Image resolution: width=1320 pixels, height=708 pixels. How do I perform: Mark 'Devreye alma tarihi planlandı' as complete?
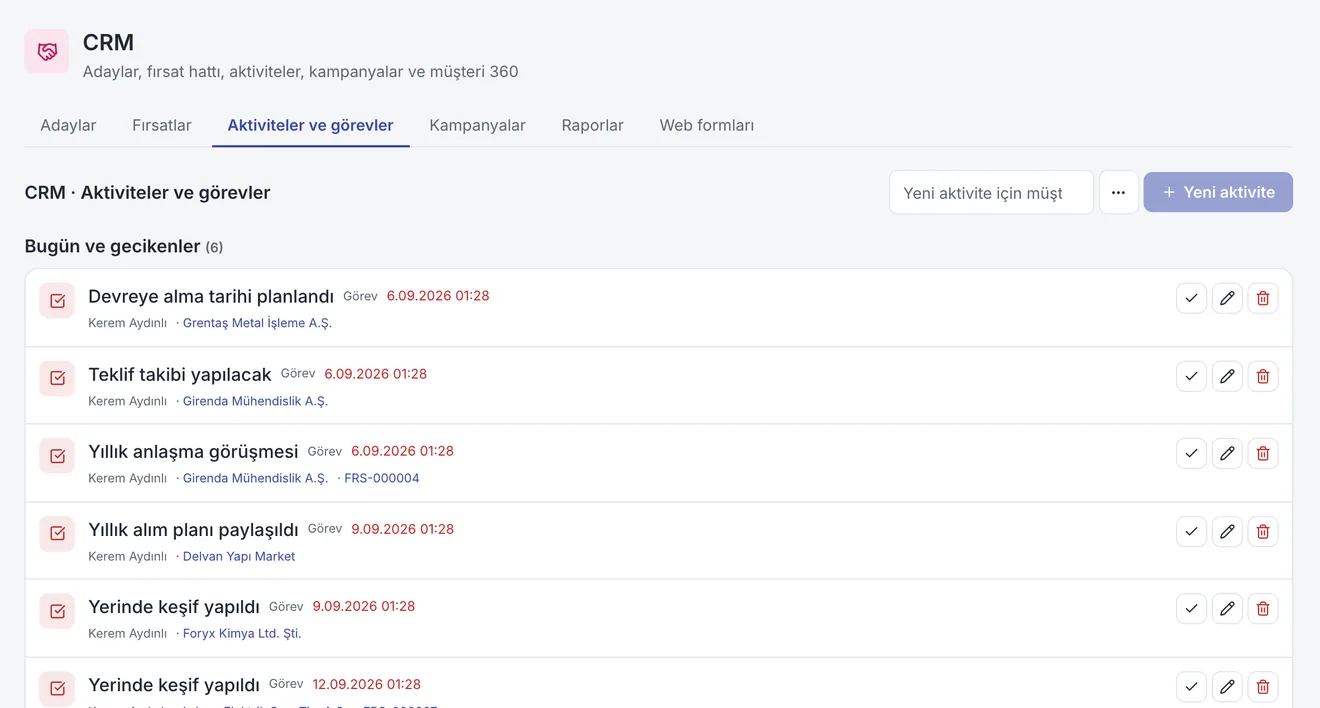[x=1191, y=298]
